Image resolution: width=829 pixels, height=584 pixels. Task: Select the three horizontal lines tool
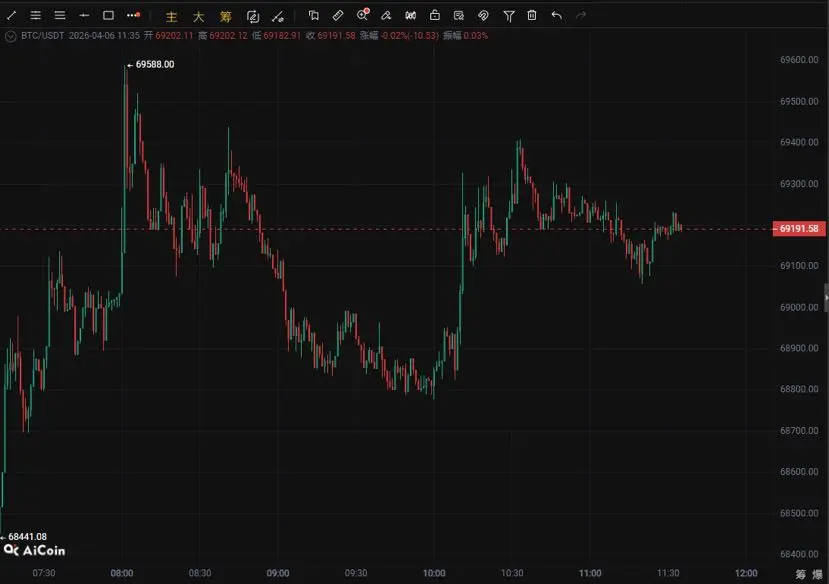(60, 15)
